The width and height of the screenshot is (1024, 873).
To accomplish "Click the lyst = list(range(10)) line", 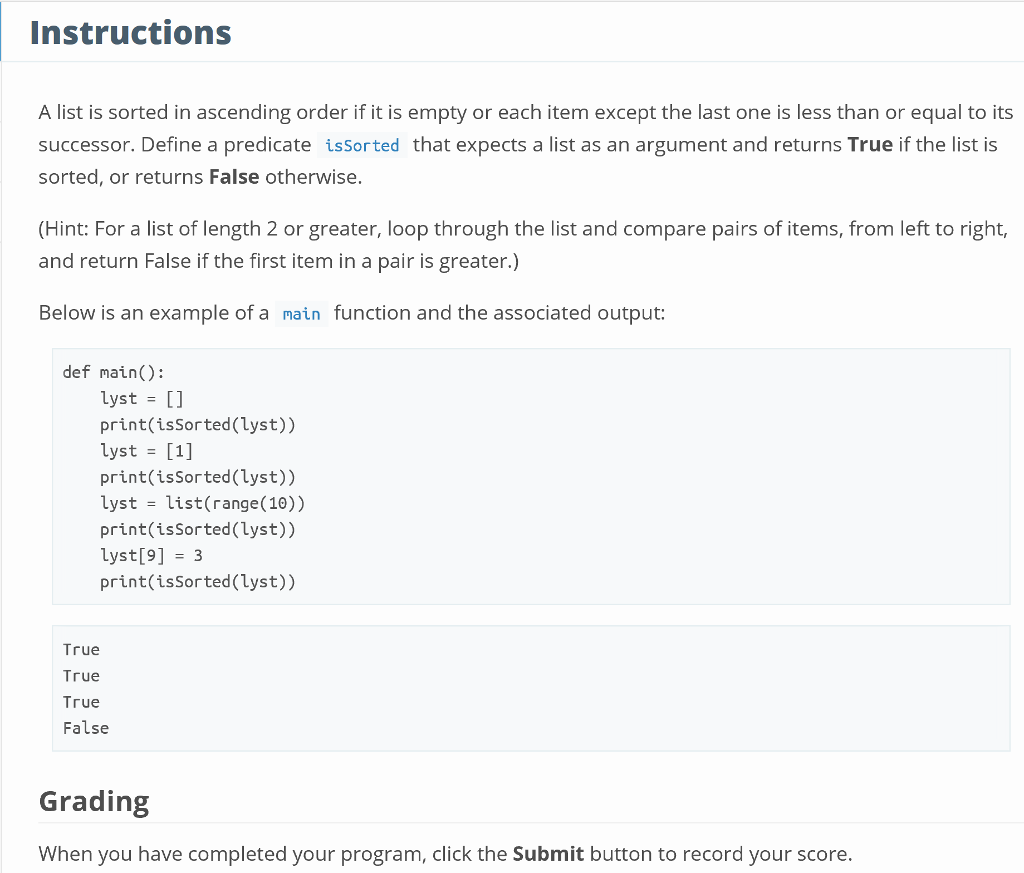I will (x=202, y=503).
